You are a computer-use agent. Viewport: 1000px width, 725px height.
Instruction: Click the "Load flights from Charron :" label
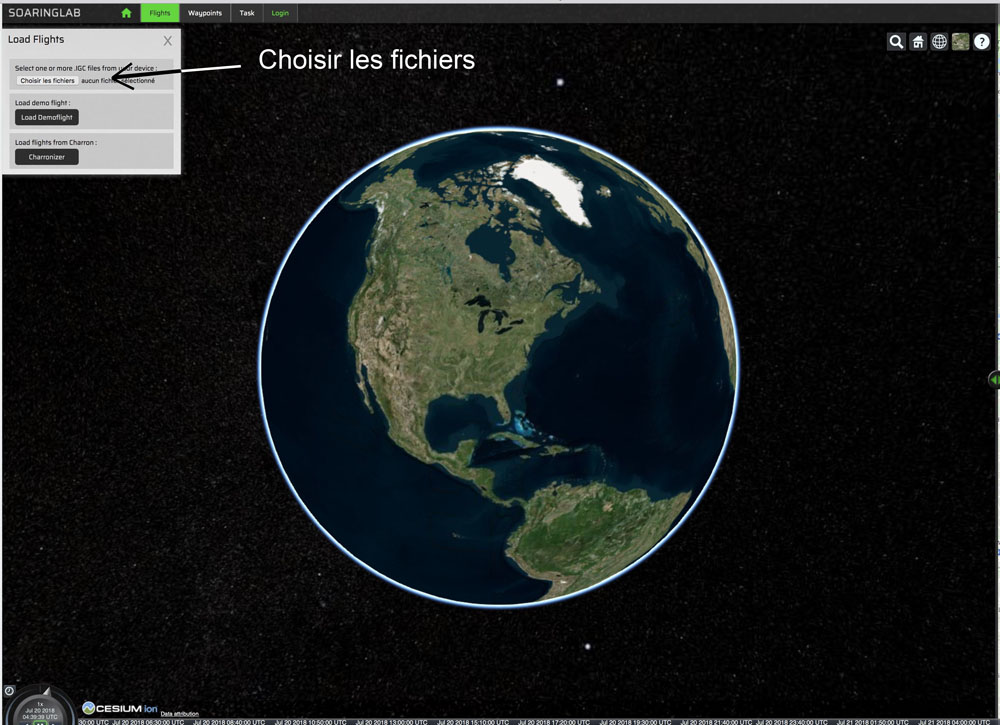tap(56, 142)
